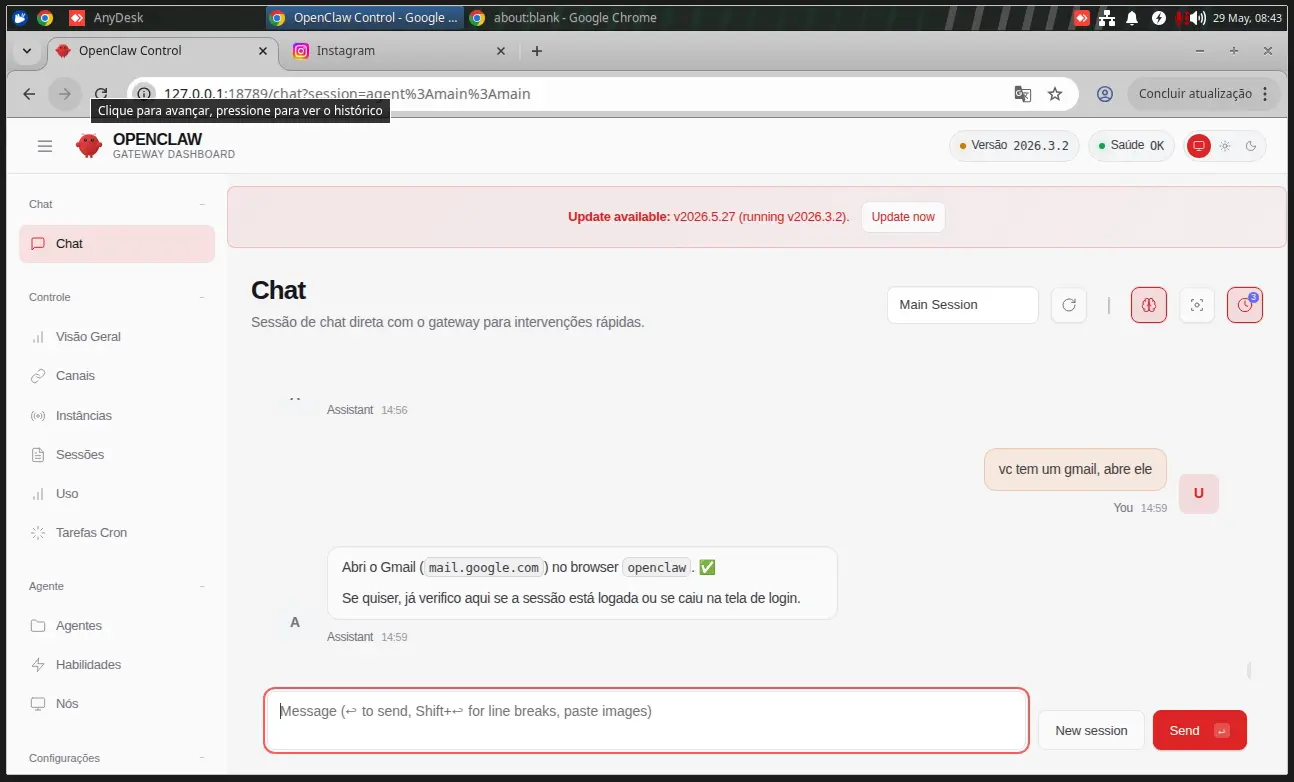The width and height of the screenshot is (1294, 782).
Task: Open Visão Geral in sidebar
Action: tap(117, 337)
